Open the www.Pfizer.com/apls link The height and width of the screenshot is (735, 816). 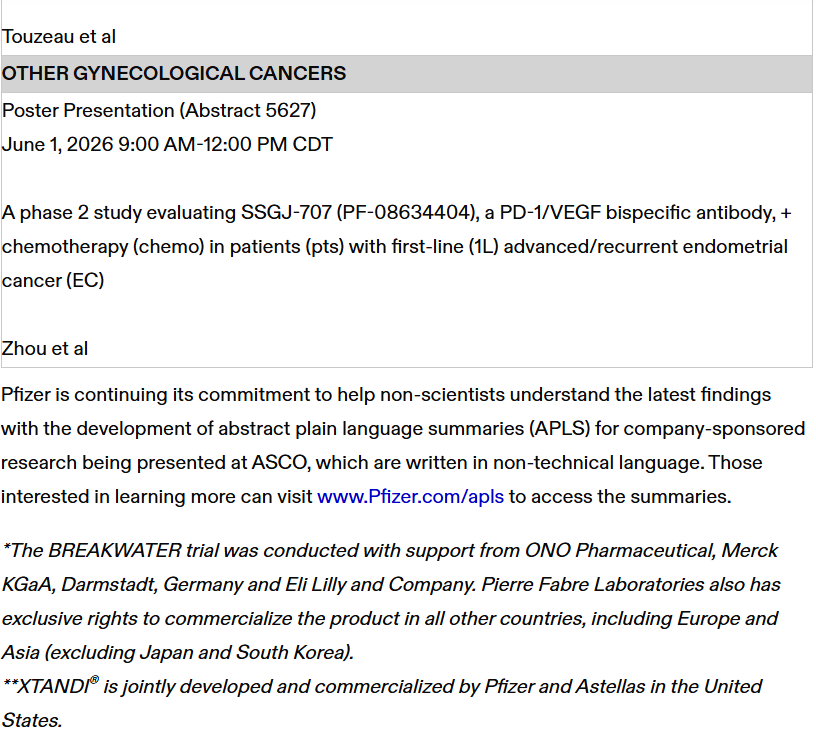pyautogui.click(x=410, y=497)
